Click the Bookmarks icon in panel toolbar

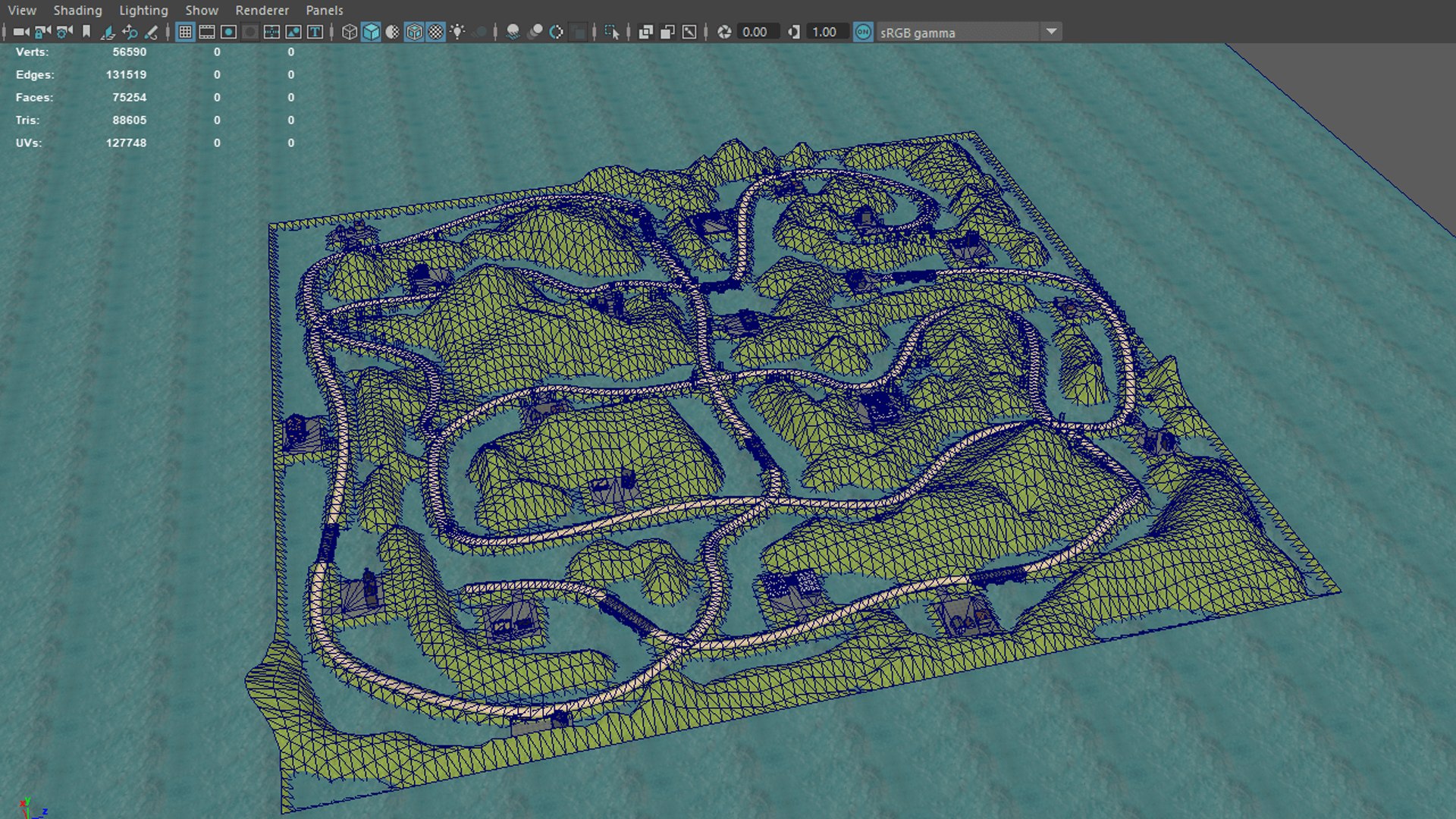86,32
